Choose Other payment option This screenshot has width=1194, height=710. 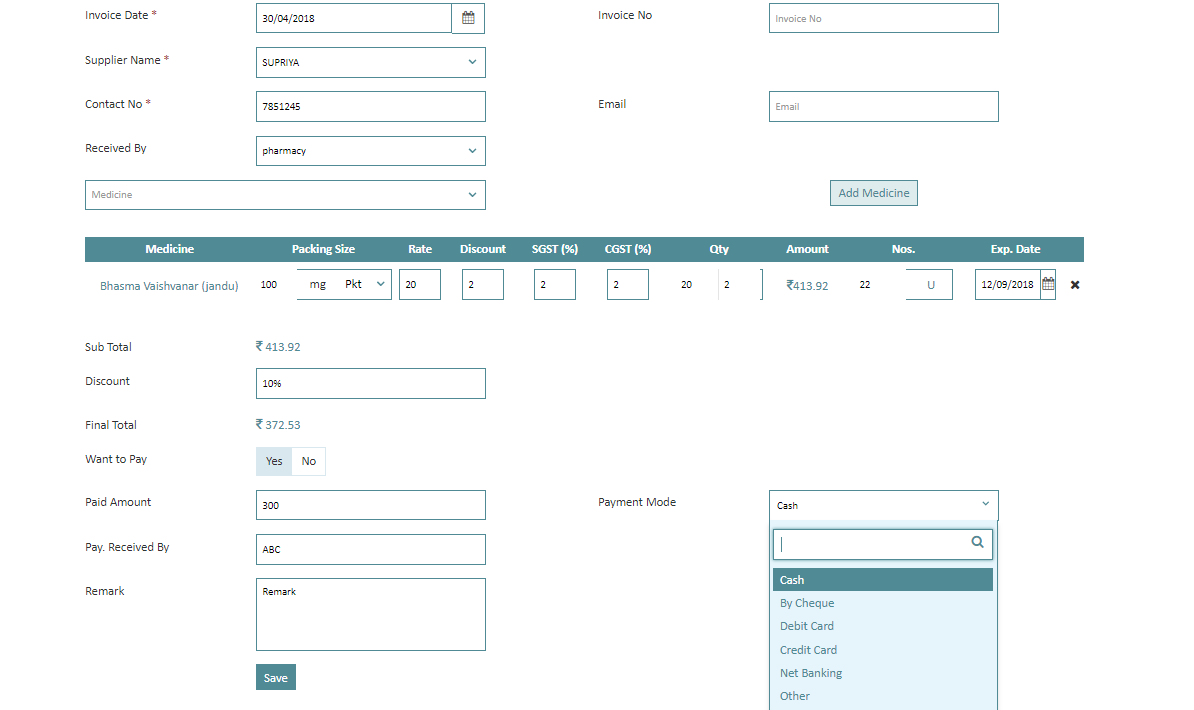883,696
